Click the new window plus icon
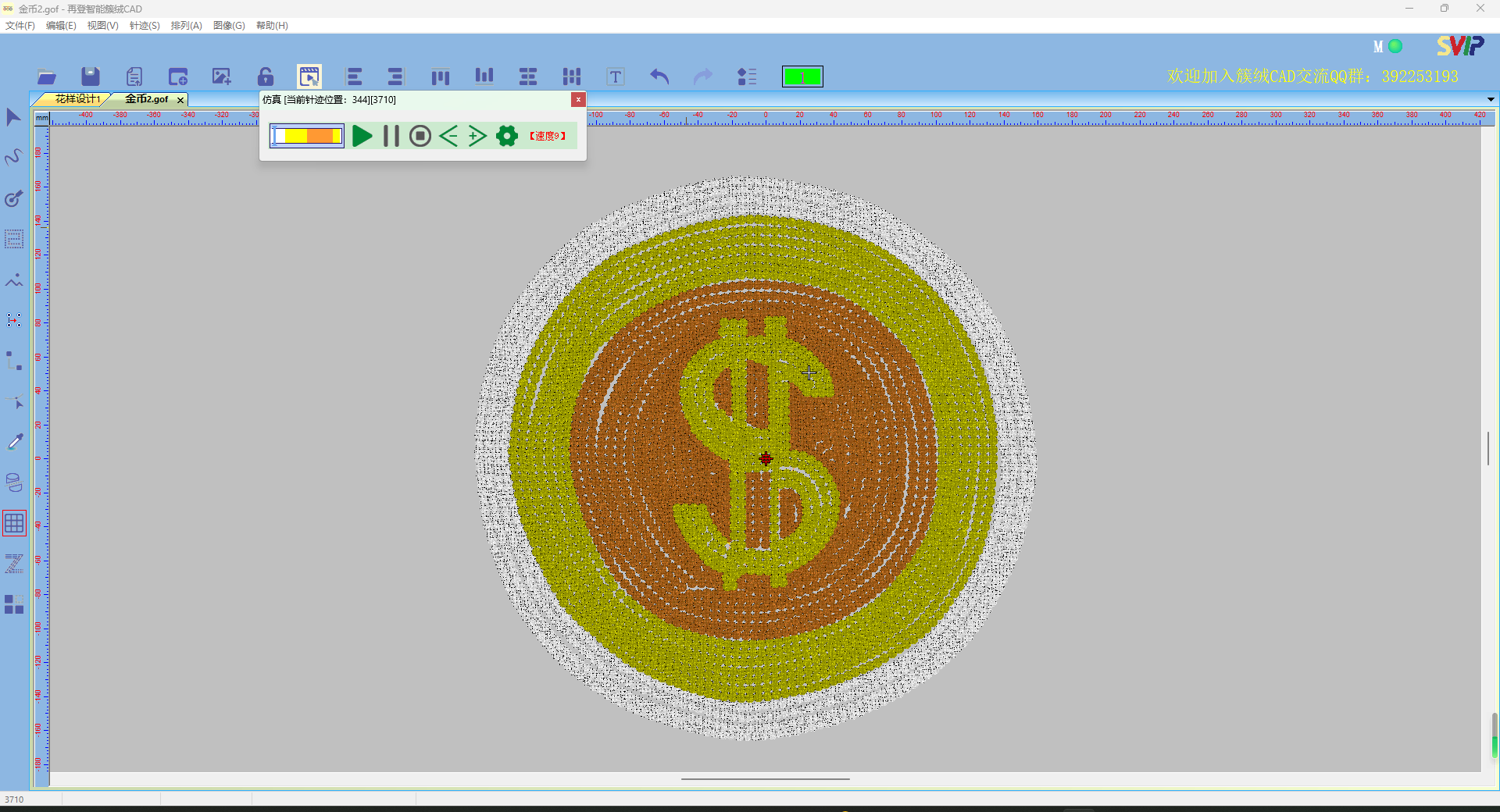Screen dimensions: 1500x812 click(x=178, y=77)
